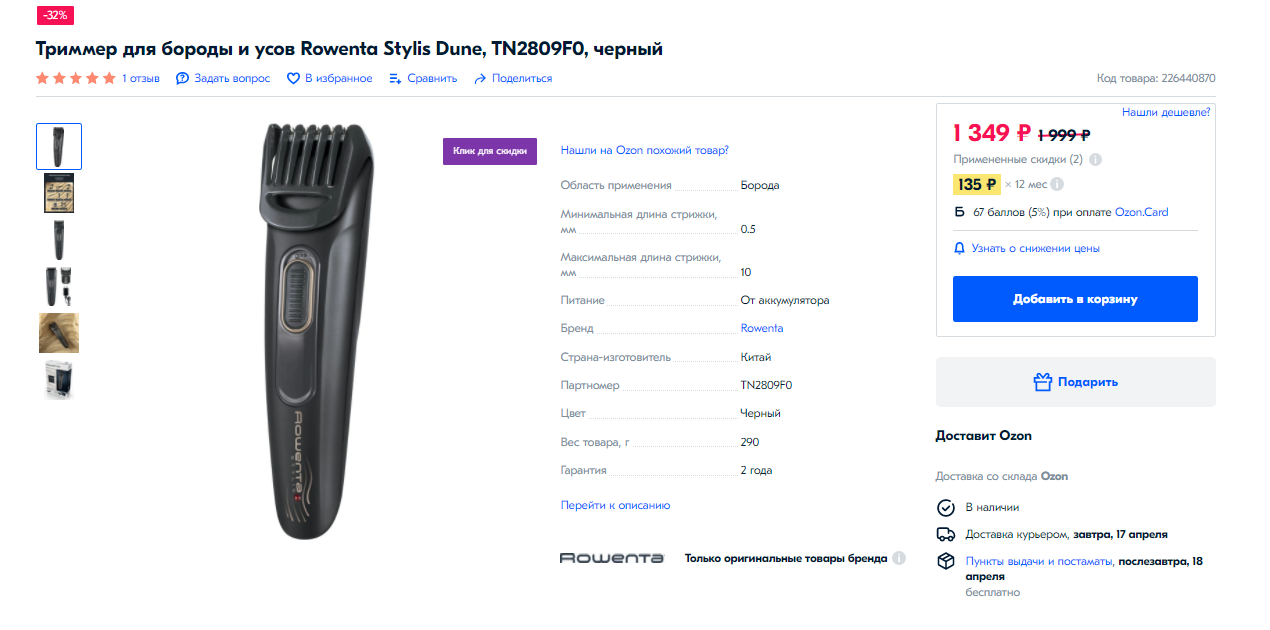1270x630 pixels.
Task: Click info icon beside 12 months installment
Action: click(x=1057, y=184)
